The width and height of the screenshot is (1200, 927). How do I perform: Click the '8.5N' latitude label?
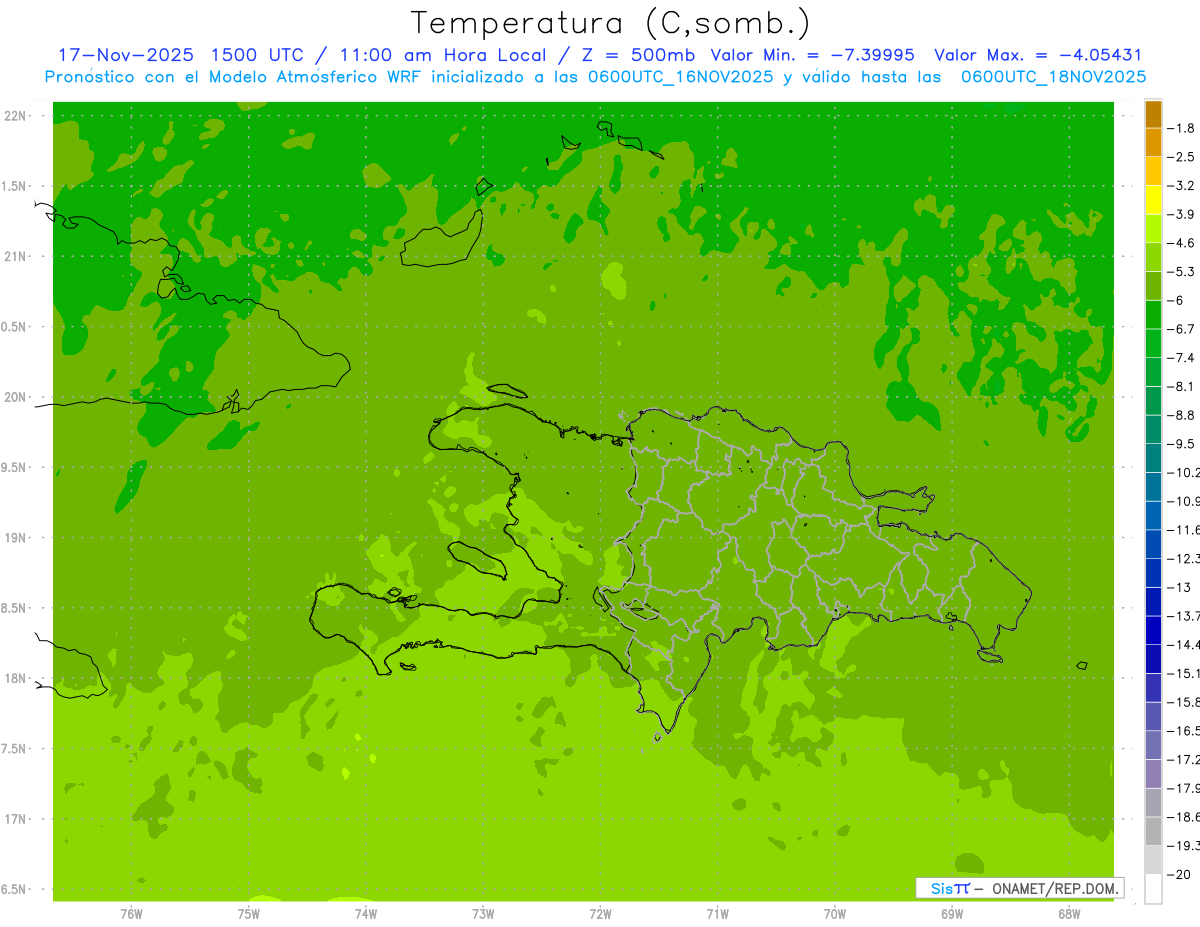click(x=13, y=608)
